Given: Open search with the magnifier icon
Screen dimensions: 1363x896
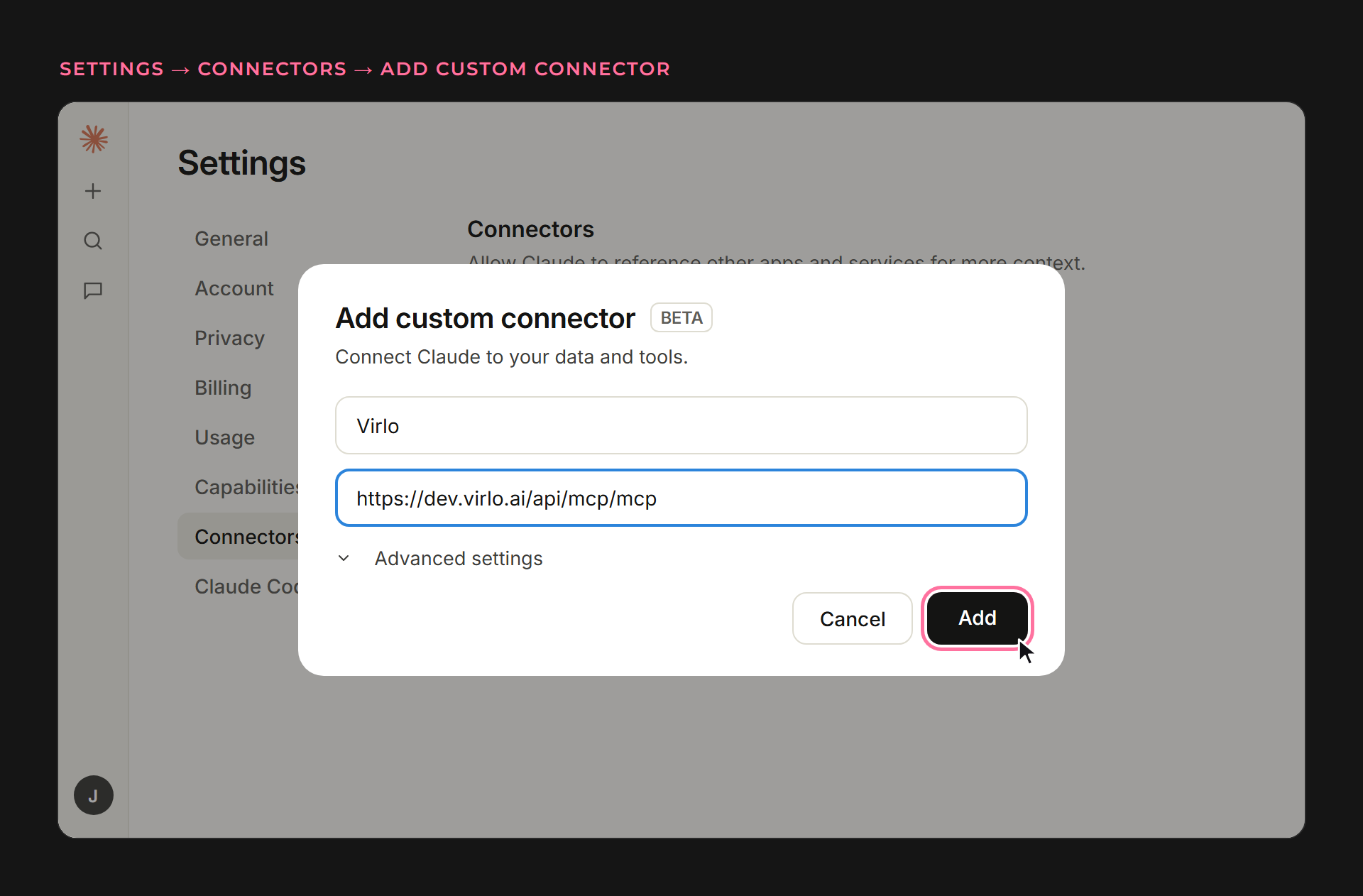Looking at the screenshot, I should (x=93, y=241).
